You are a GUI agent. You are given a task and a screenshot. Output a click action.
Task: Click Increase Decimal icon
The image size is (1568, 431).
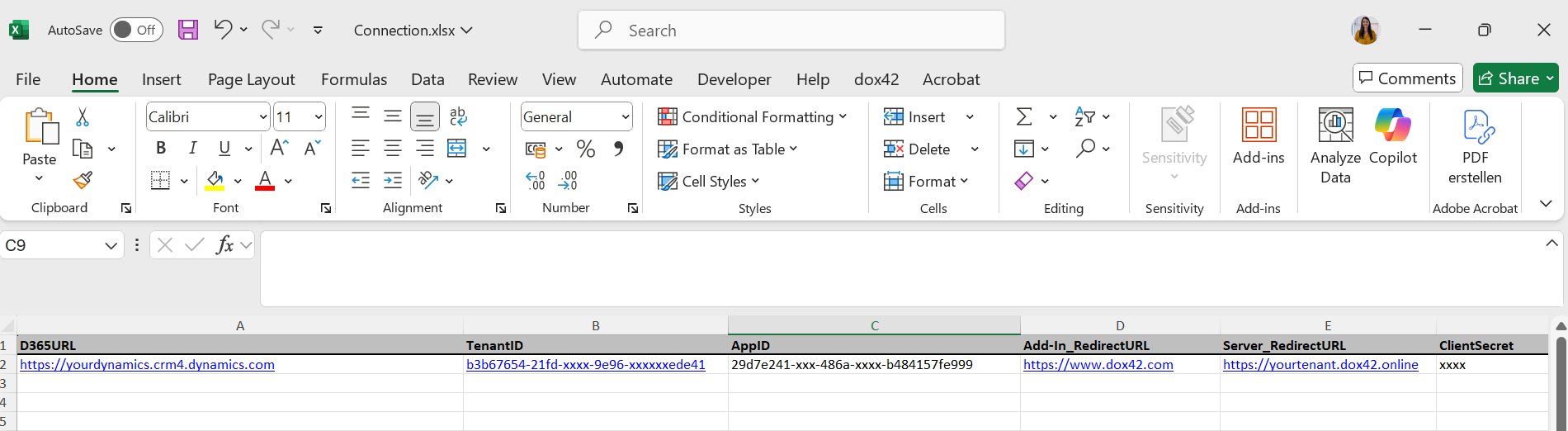coord(536,180)
